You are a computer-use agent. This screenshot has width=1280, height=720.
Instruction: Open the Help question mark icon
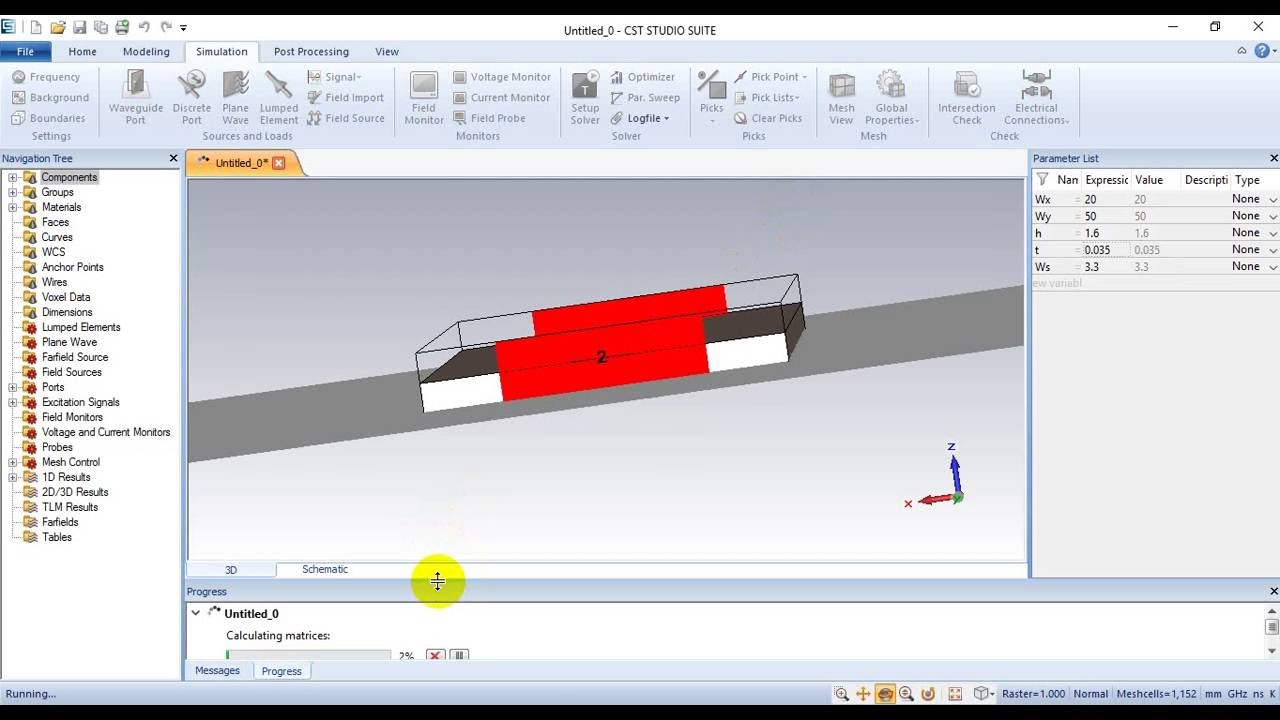click(x=1262, y=51)
